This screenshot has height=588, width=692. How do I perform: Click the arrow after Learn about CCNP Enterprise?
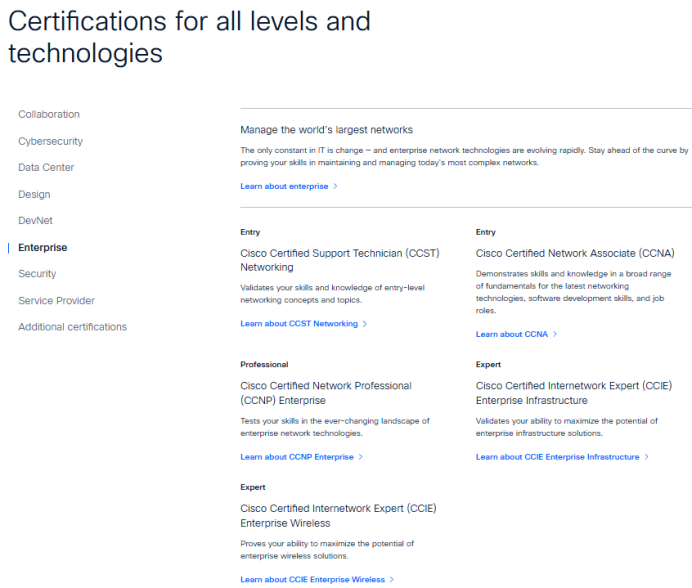point(361,457)
